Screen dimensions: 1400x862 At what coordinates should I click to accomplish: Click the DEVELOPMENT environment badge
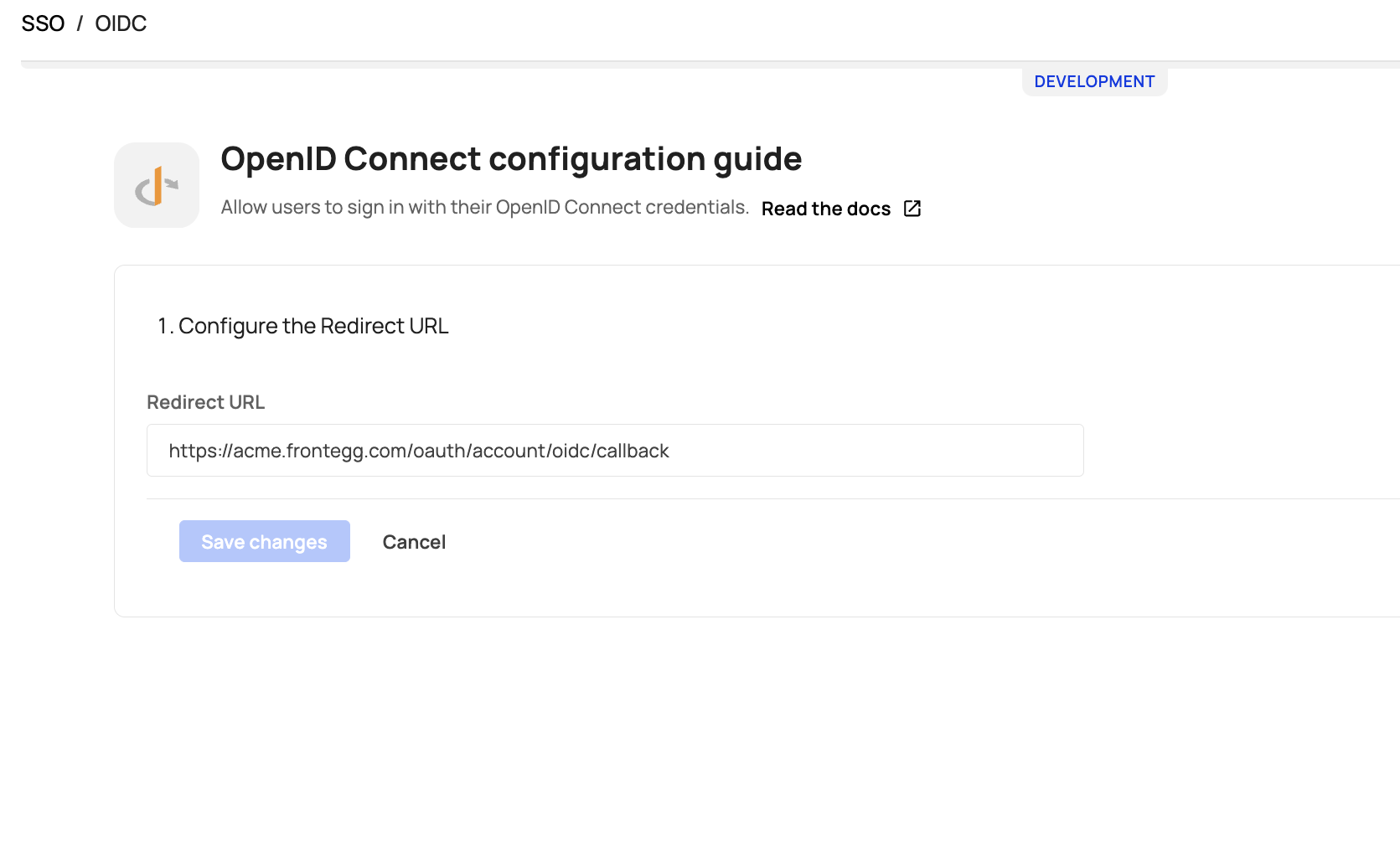[x=1093, y=81]
